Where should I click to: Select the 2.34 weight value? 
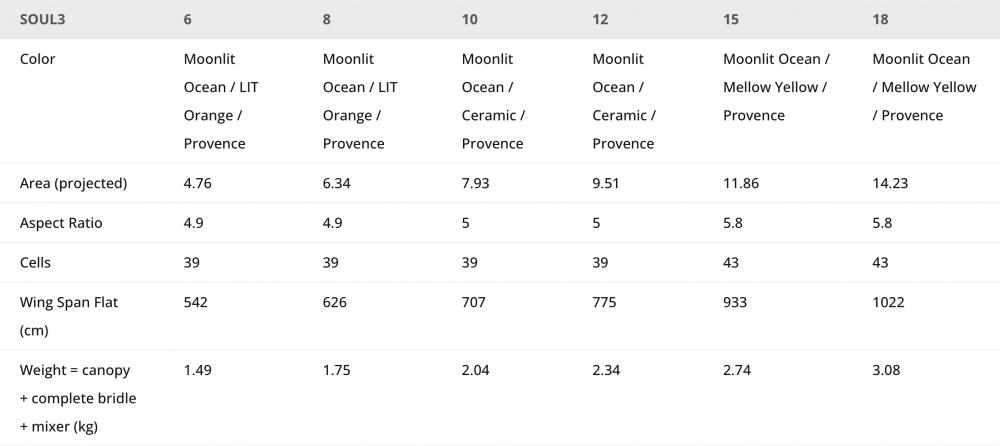coord(607,370)
